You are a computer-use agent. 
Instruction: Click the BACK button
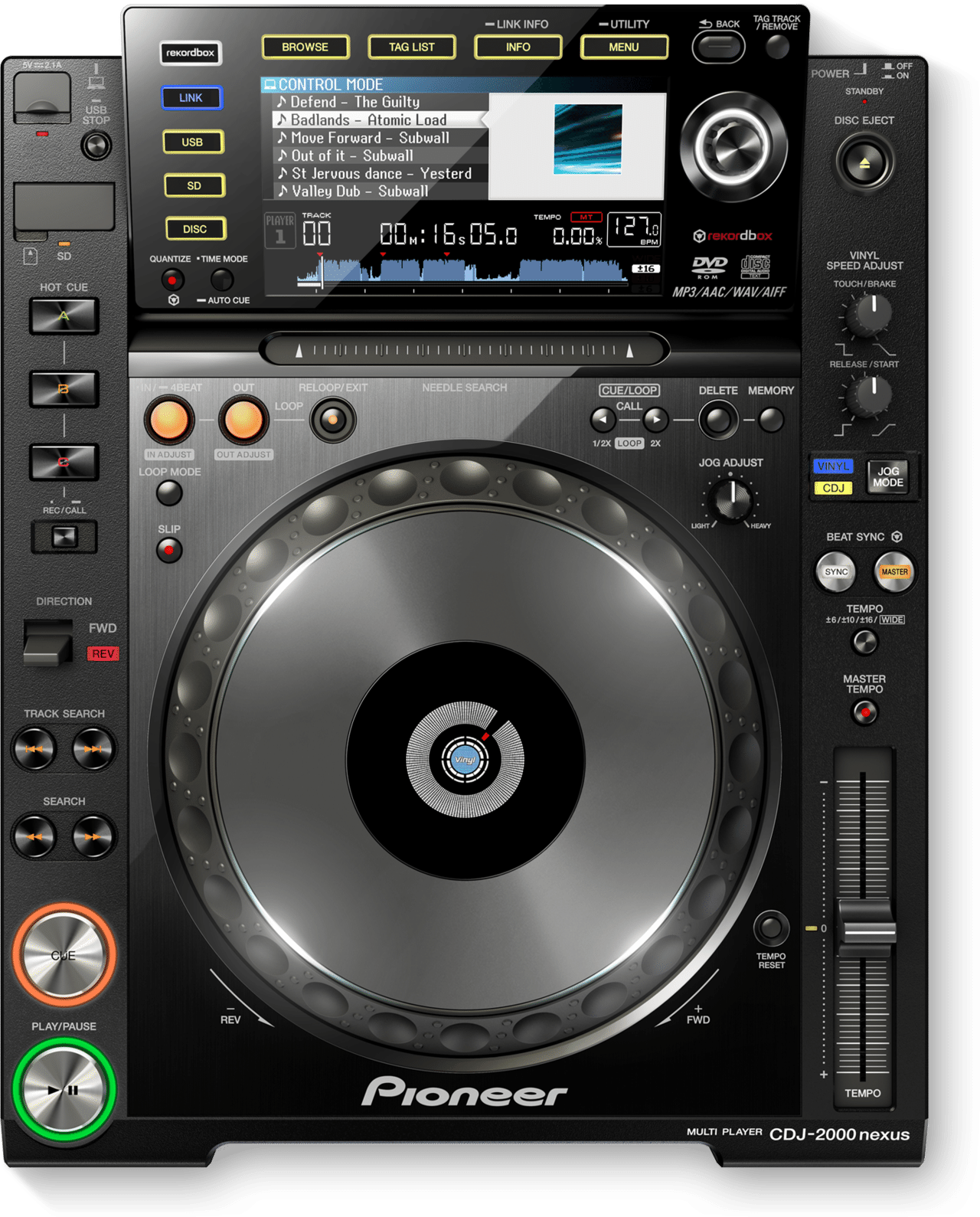point(718,47)
